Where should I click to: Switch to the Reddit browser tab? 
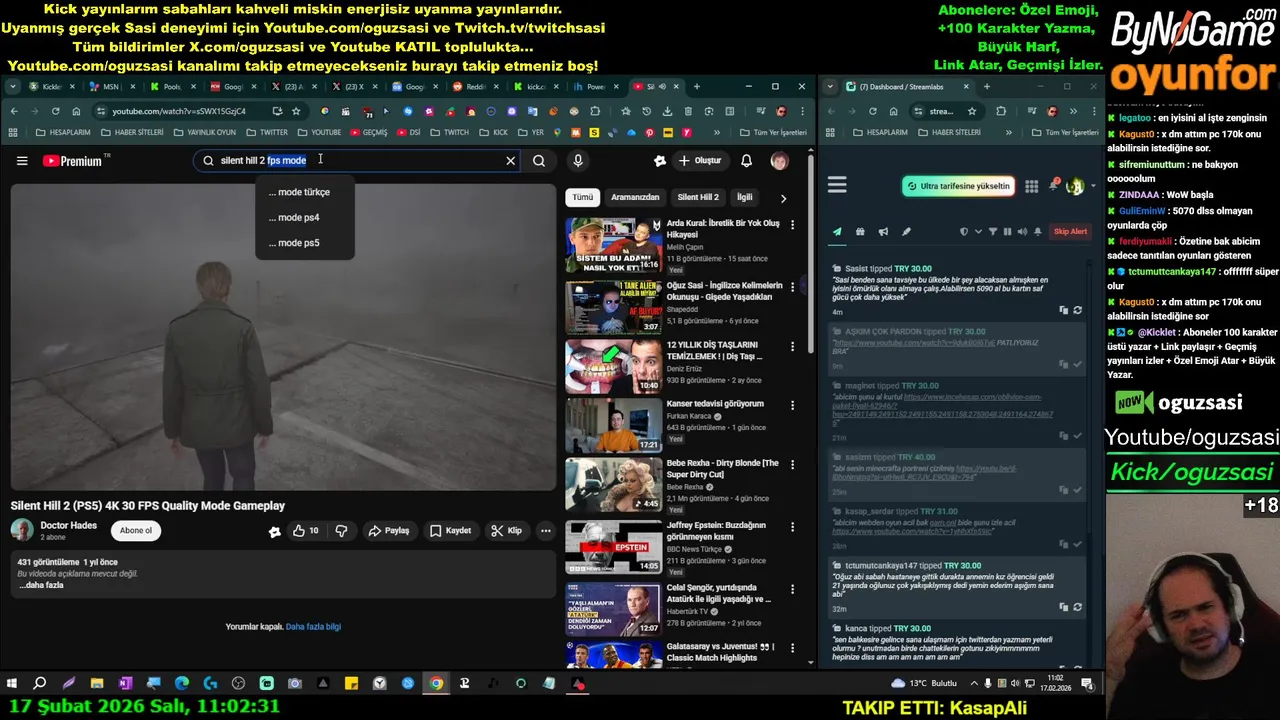[470, 87]
